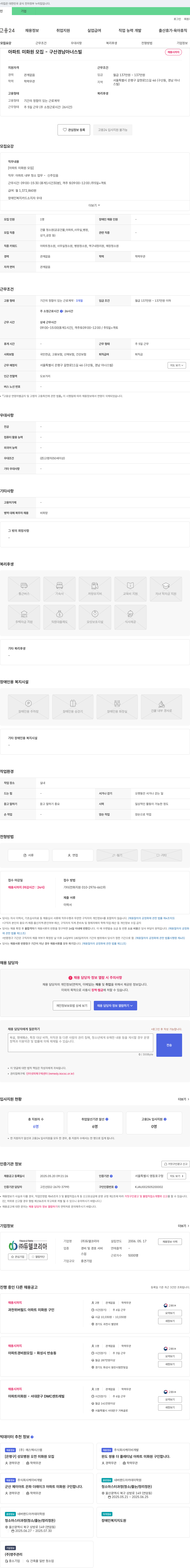
Task: Click 요약보기 for 과천위버필드 posting
Action: [170, 1313]
